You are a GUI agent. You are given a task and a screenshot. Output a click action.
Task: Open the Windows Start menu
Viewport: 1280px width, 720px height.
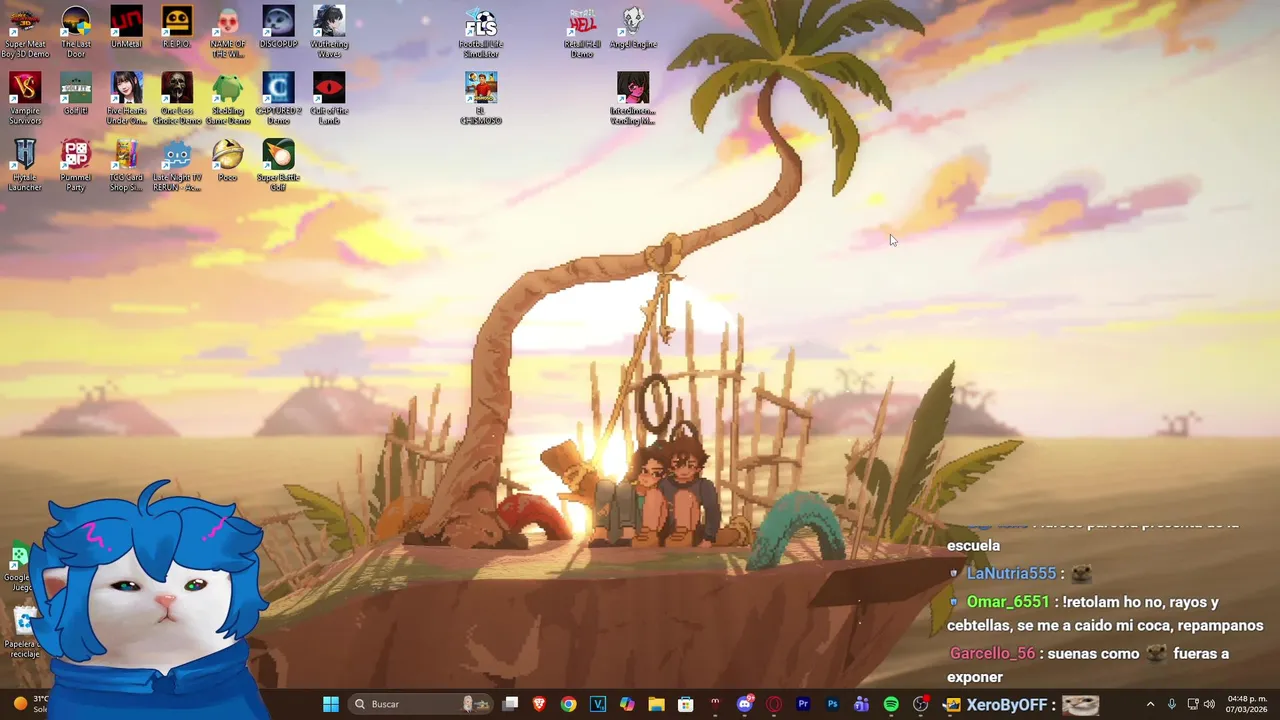point(331,704)
